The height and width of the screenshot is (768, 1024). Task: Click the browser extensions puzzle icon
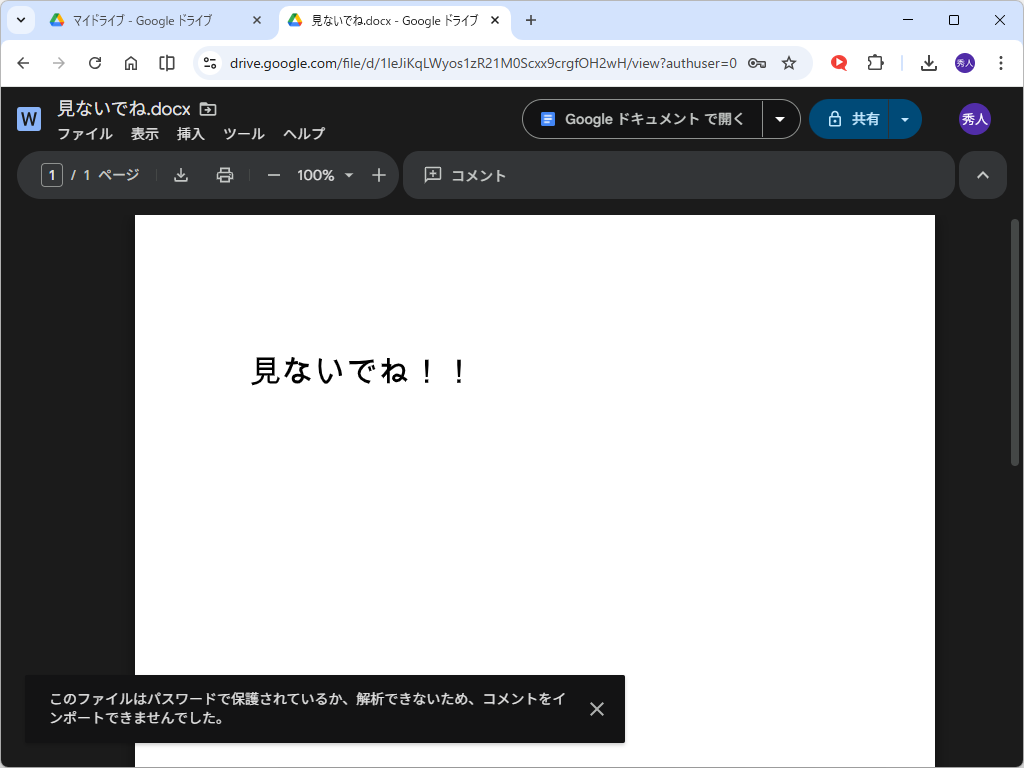(x=875, y=62)
